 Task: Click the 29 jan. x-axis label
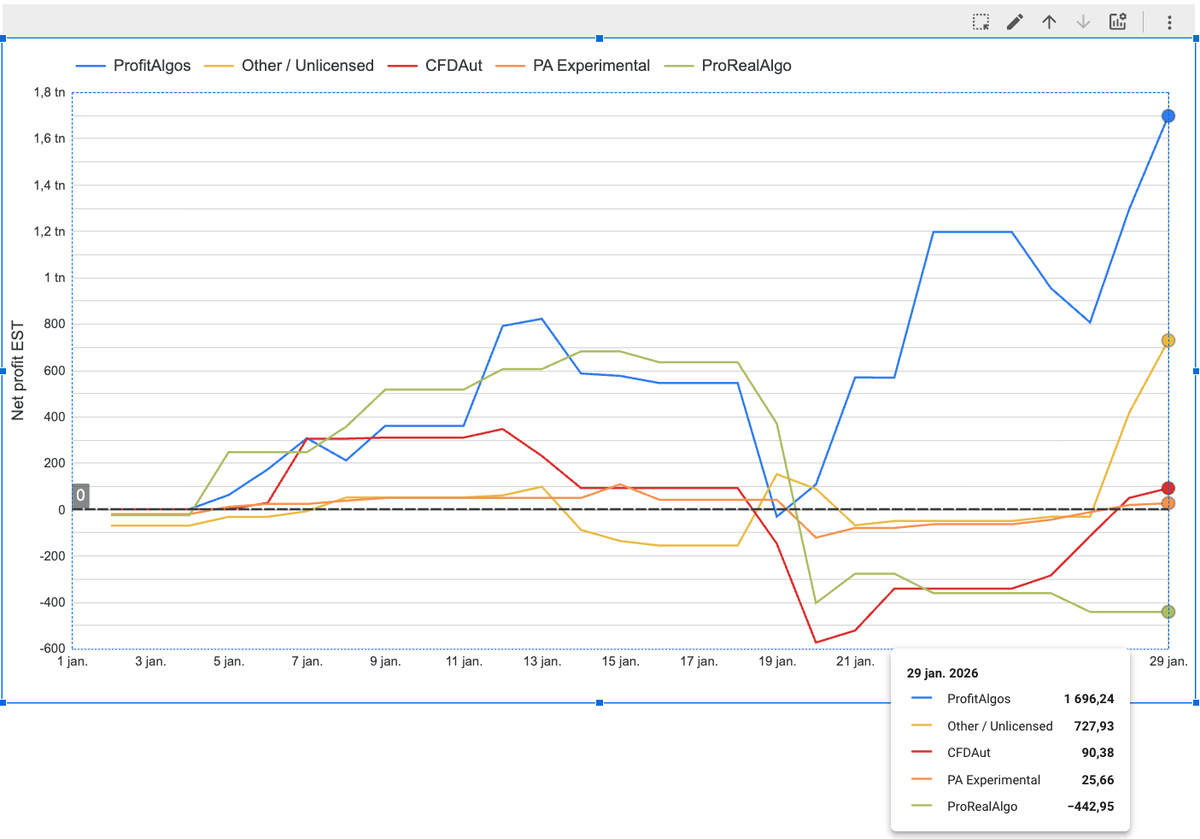[x=1168, y=662]
